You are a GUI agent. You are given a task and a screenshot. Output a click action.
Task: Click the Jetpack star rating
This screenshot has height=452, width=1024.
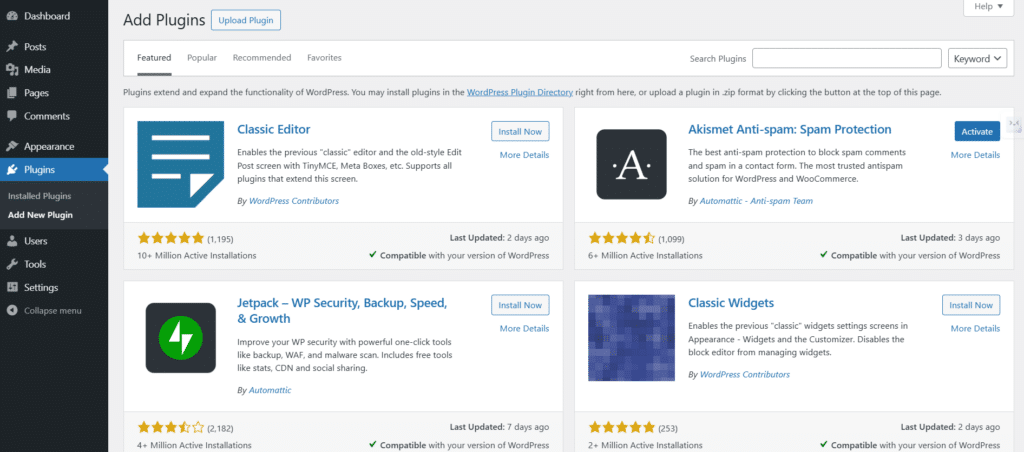click(x=170, y=428)
